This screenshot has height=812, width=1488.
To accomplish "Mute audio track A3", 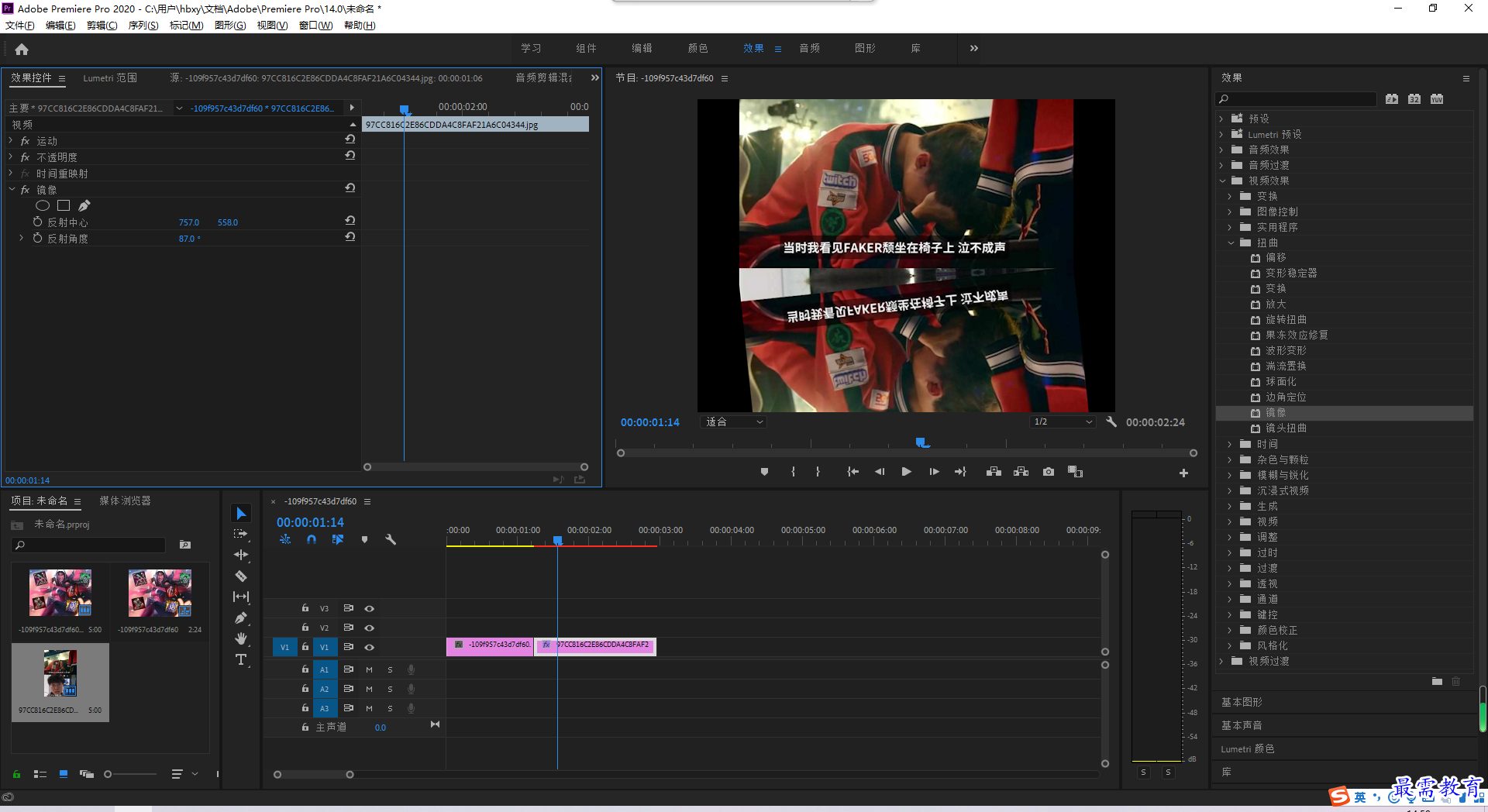I will click(369, 708).
